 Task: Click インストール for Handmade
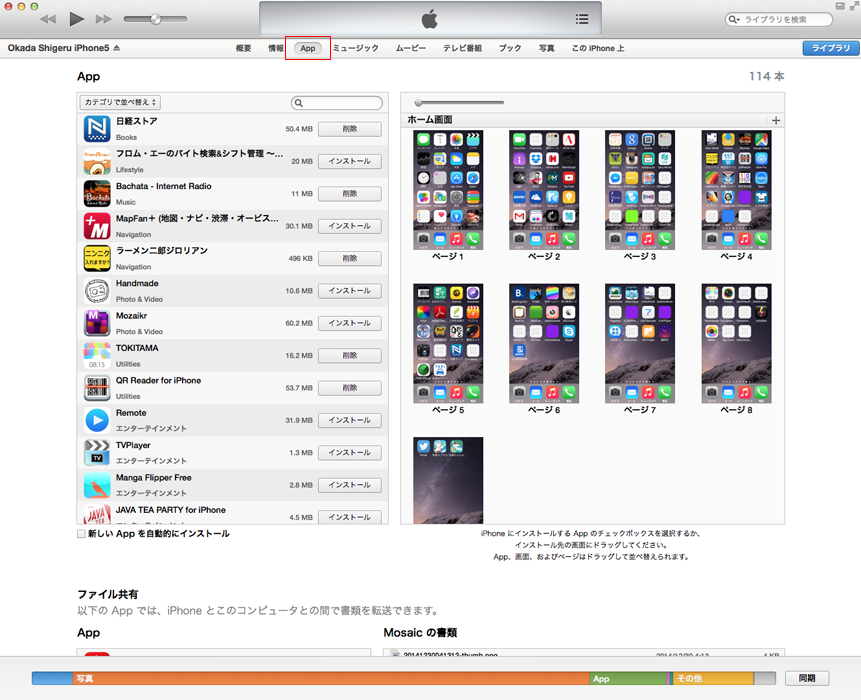[350, 291]
